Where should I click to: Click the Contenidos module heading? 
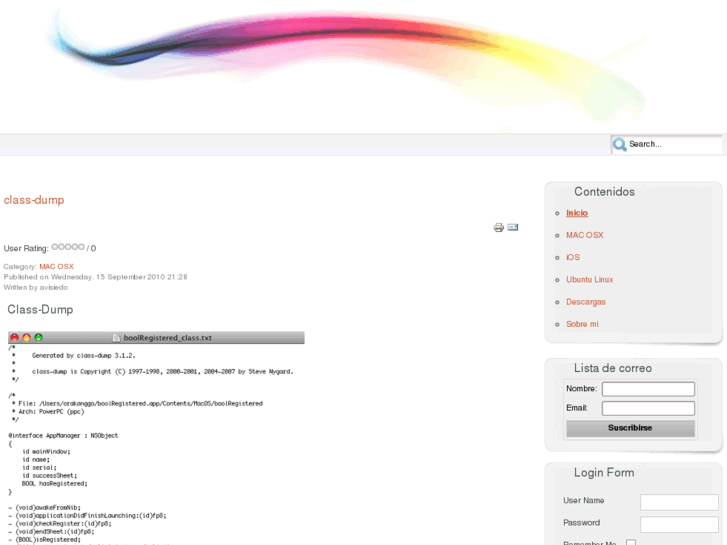click(605, 192)
